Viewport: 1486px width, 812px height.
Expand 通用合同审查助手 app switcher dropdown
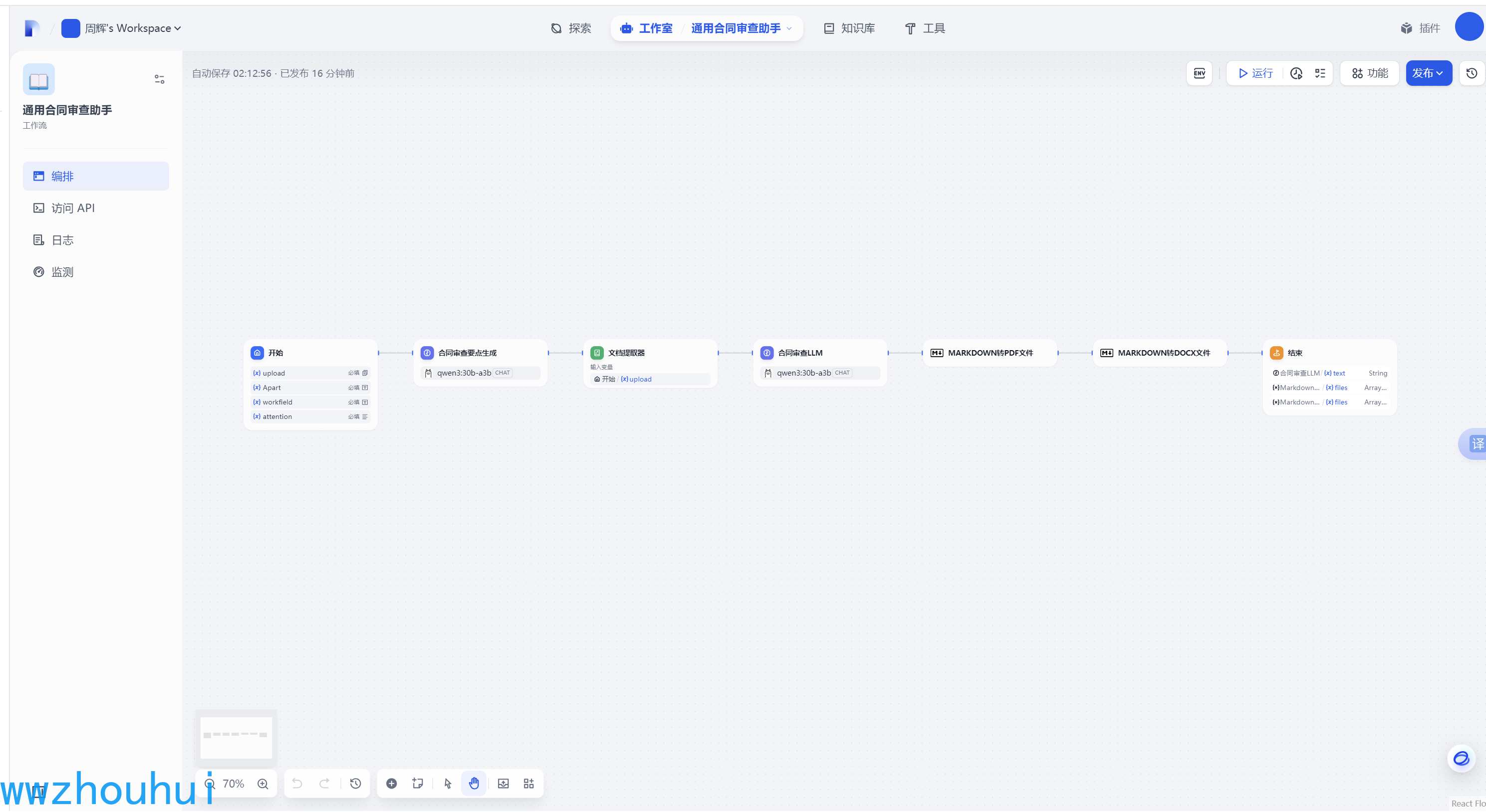pyautogui.click(x=742, y=28)
